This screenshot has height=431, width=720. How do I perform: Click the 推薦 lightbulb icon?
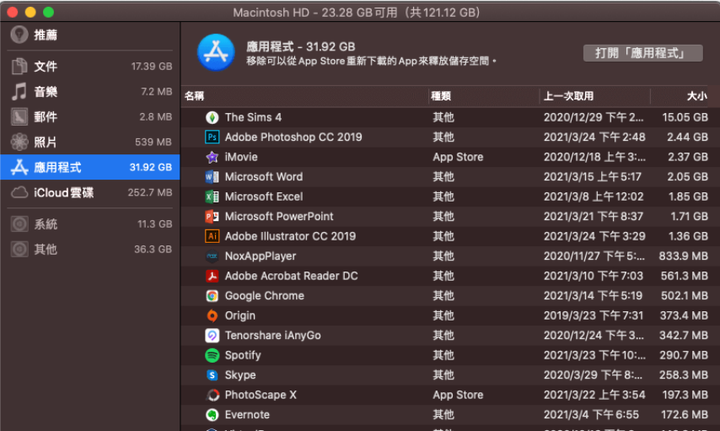(x=19, y=34)
